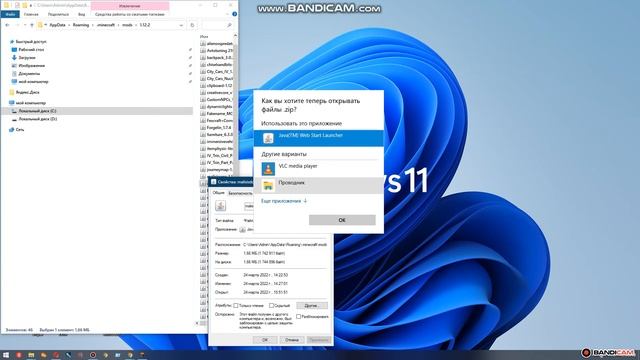Viewport: 640px width, 360px height.
Task: Open the Windows Start button
Action: [x=6, y=355]
